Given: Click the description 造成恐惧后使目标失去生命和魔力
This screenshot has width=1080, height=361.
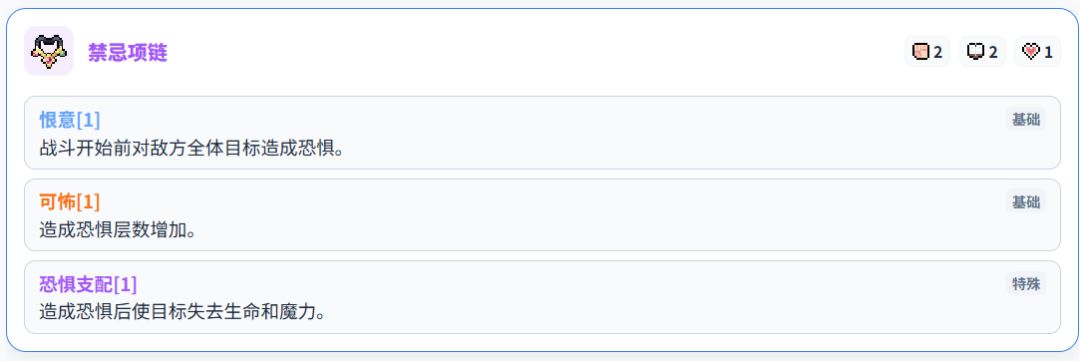Looking at the screenshot, I should 182,312.
